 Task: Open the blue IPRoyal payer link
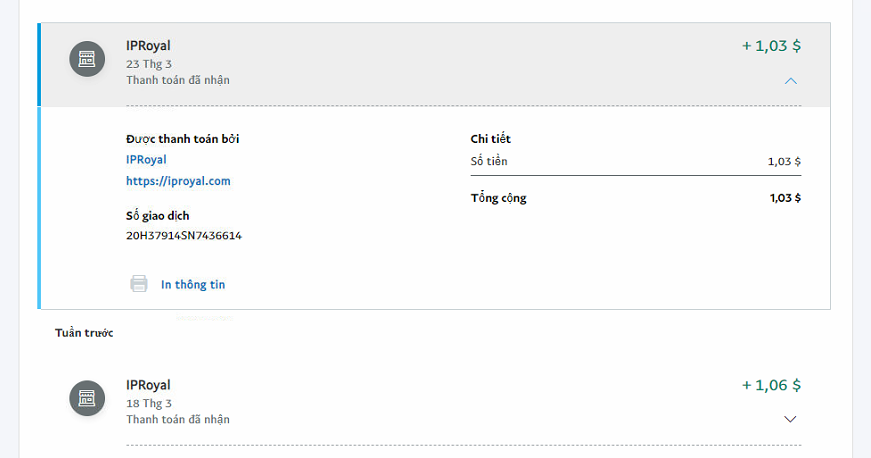(146, 159)
